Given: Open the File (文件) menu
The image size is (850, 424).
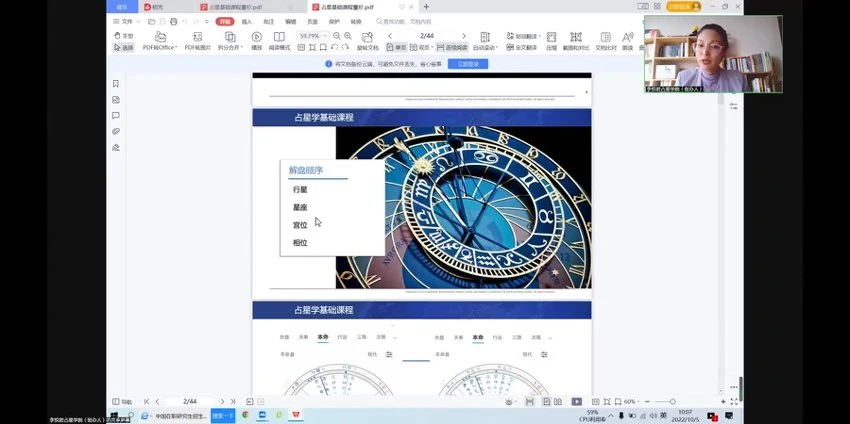Looking at the screenshot, I should (x=123, y=22).
